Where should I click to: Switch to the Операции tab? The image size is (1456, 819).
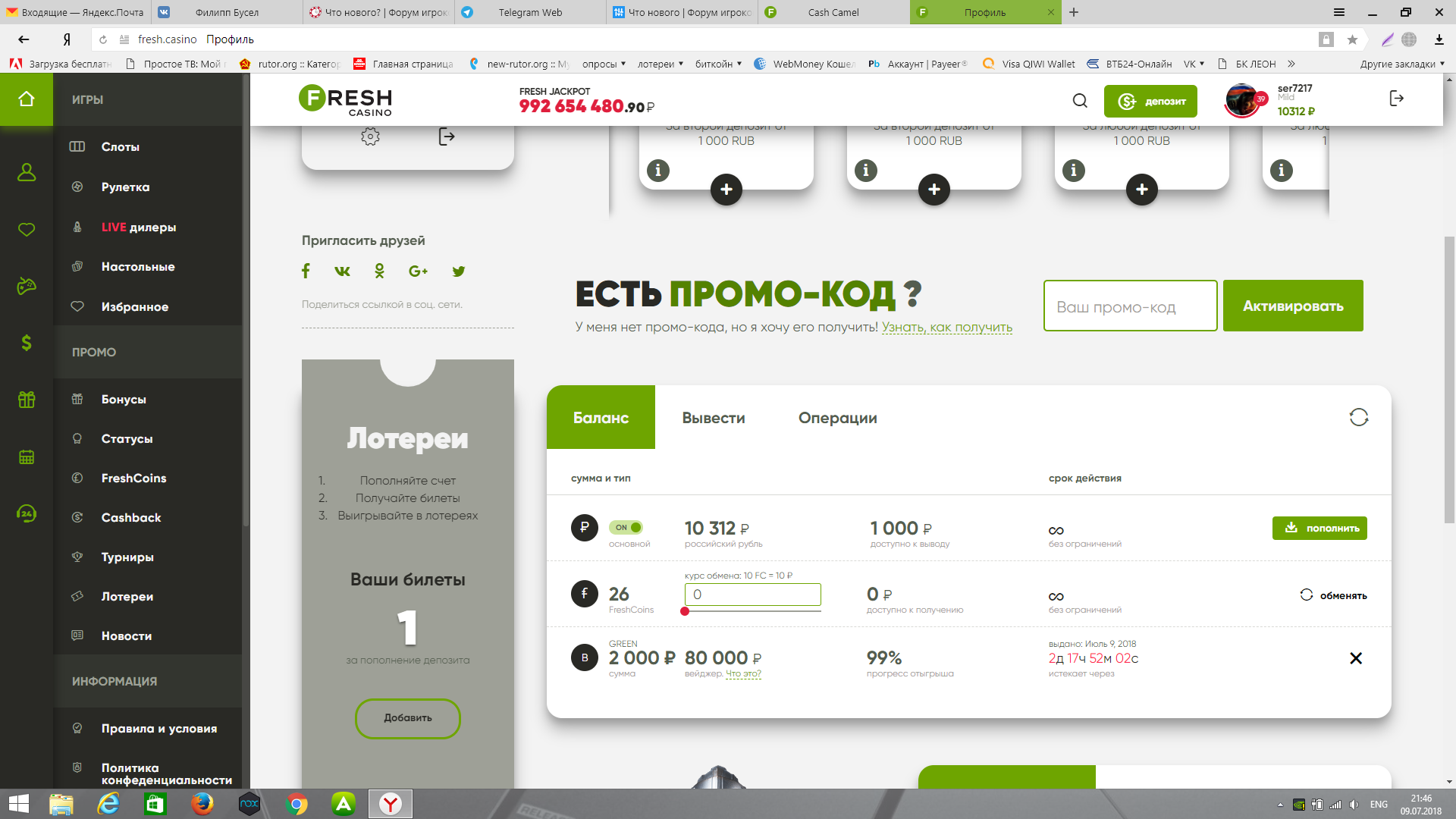pyautogui.click(x=837, y=418)
